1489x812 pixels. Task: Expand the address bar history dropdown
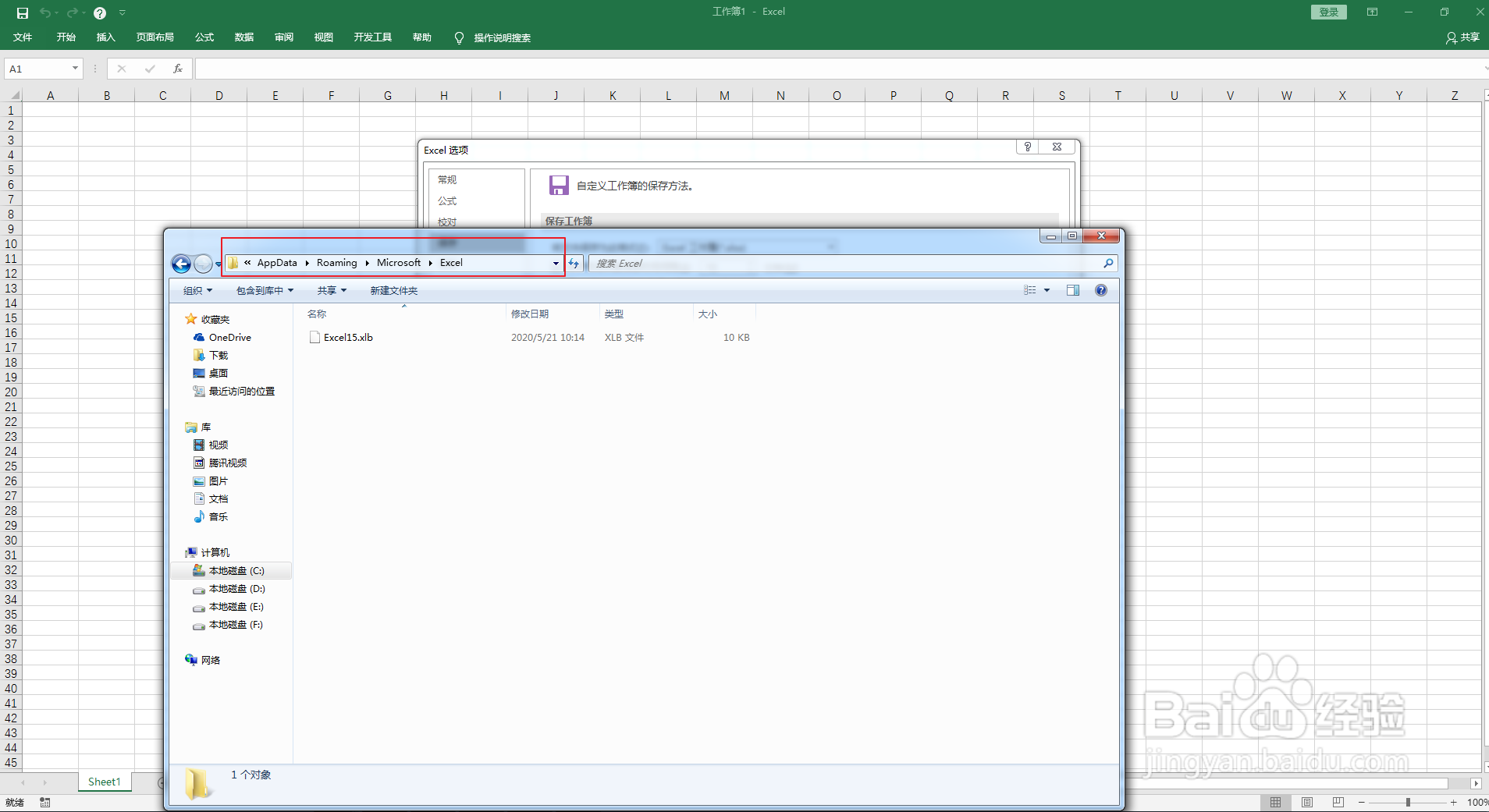point(556,264)
